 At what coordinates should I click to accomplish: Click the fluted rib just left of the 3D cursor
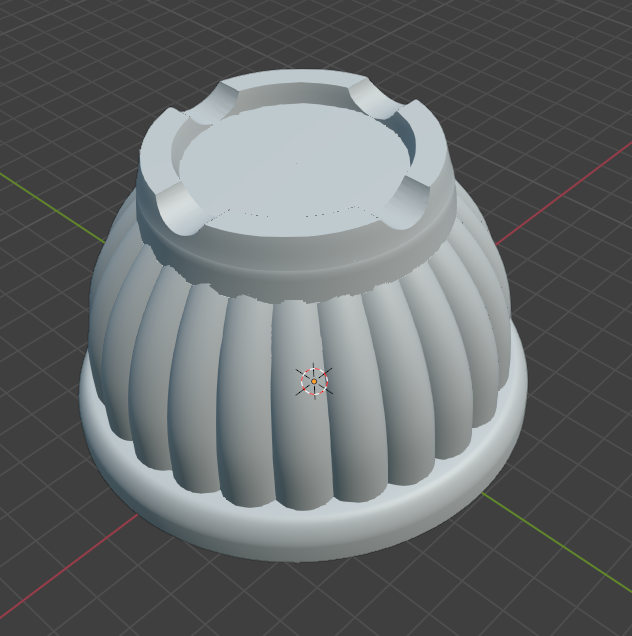(249, 400)
